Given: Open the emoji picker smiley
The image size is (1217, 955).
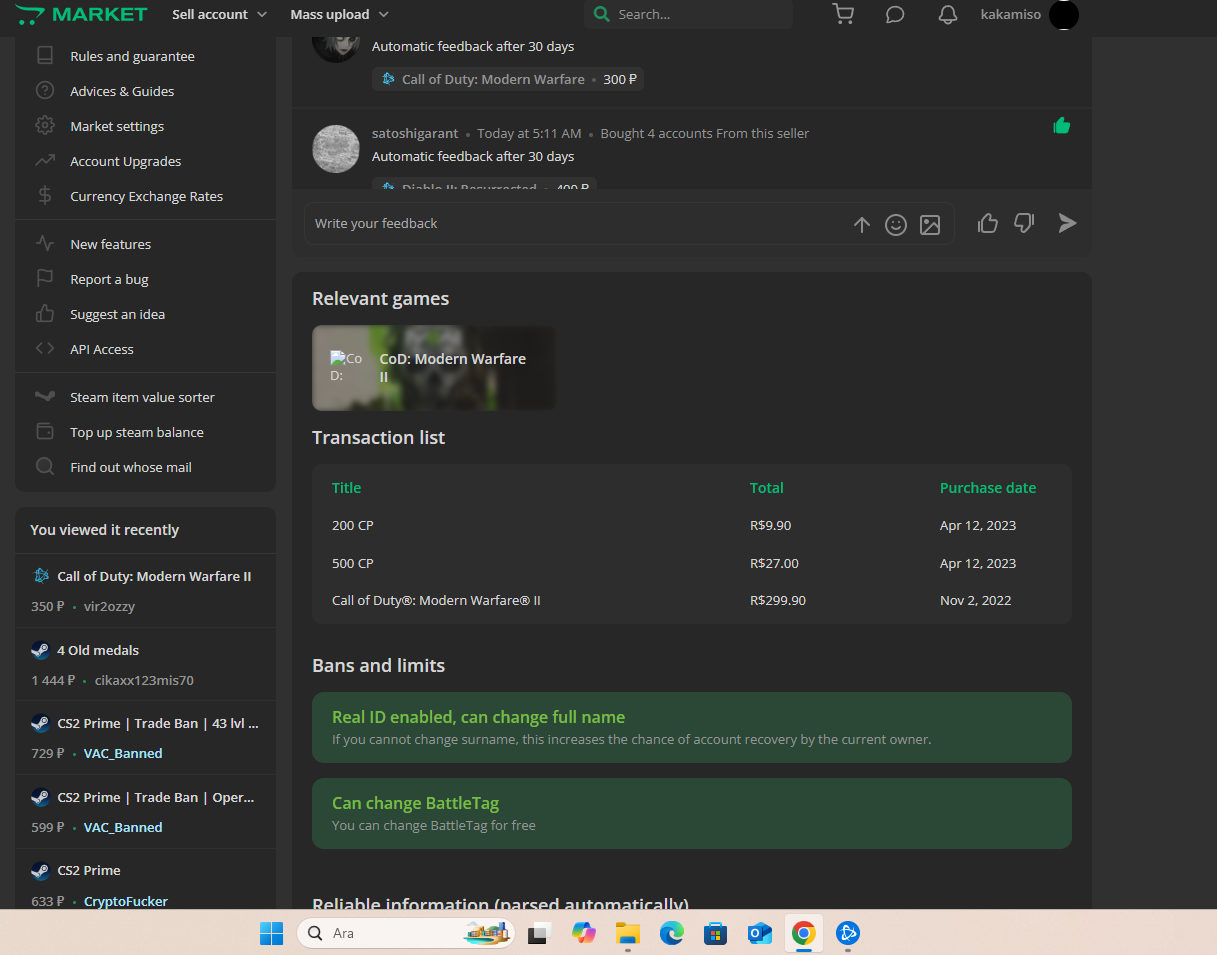Looking at the screenshot, I should (x=896, y=225).
